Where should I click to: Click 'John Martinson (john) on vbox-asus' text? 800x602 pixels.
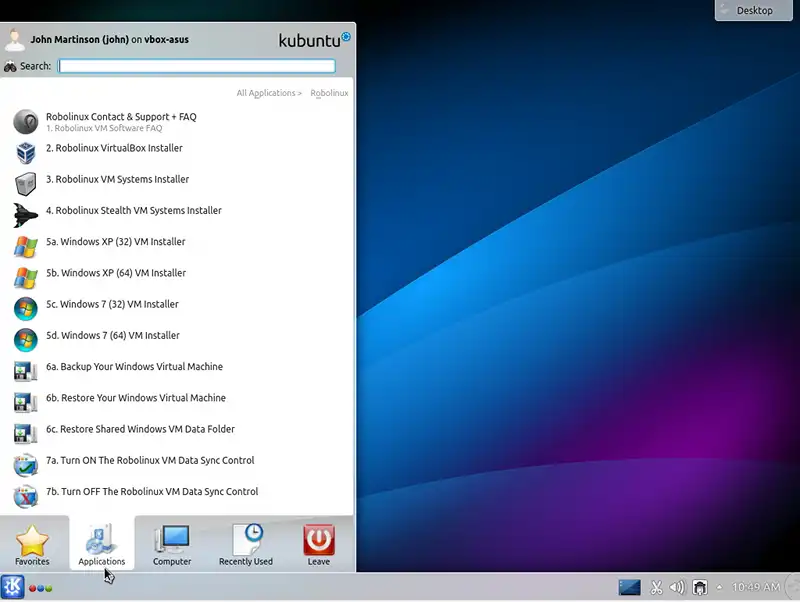pos(109,39)
